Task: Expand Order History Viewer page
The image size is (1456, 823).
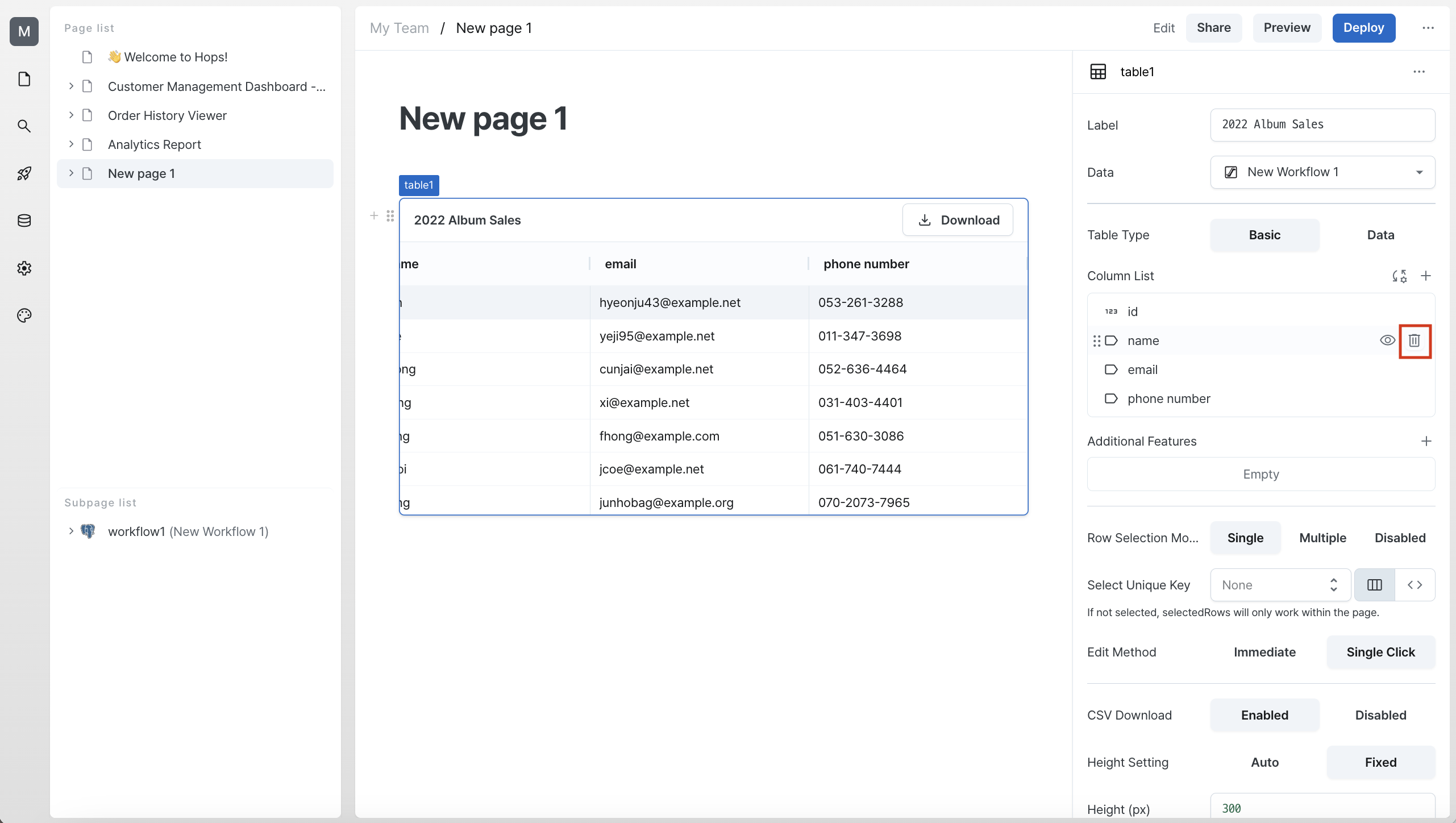Action: click(x=71, y=115)
